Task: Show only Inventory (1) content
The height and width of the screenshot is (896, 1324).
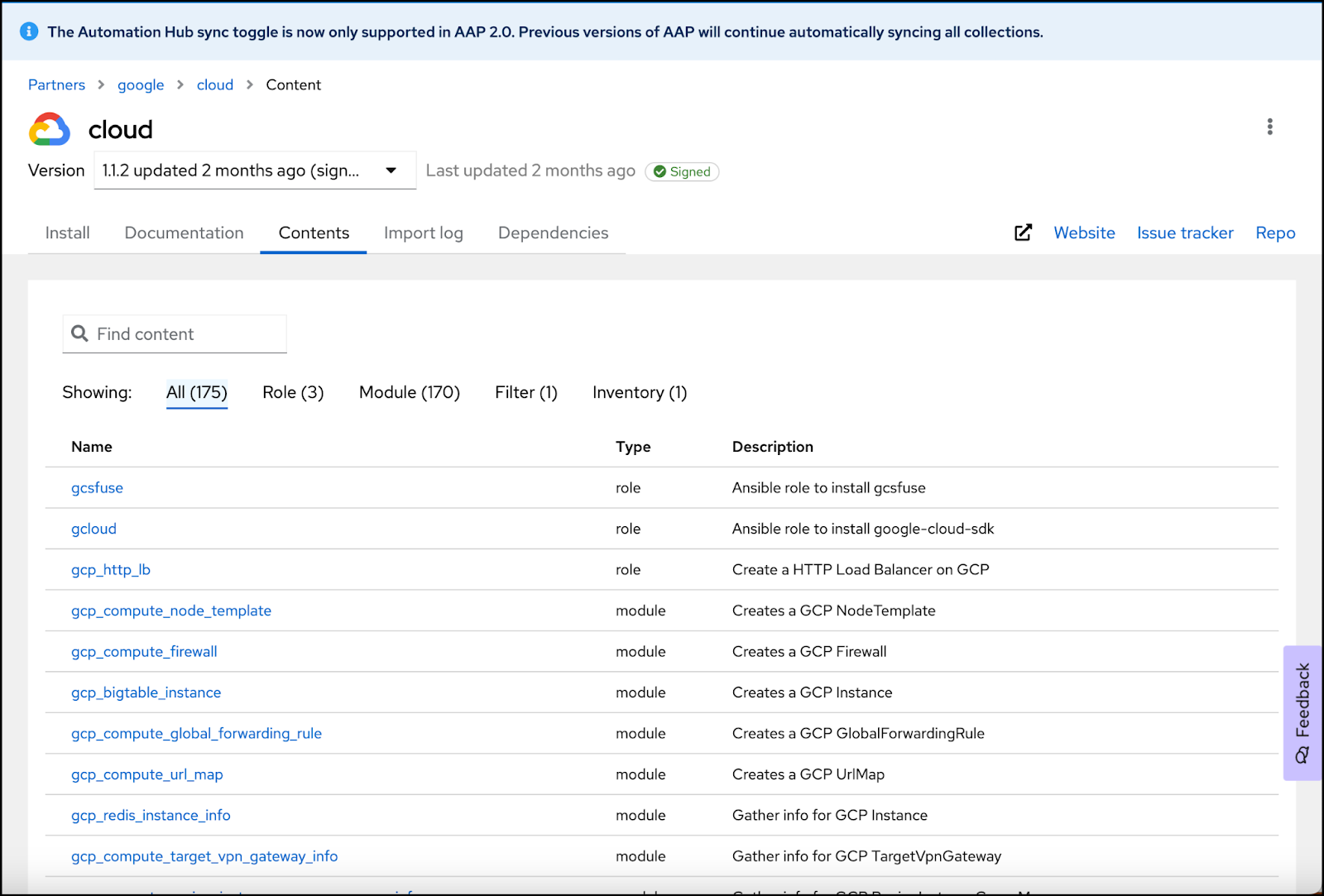Action: [639, 392]
